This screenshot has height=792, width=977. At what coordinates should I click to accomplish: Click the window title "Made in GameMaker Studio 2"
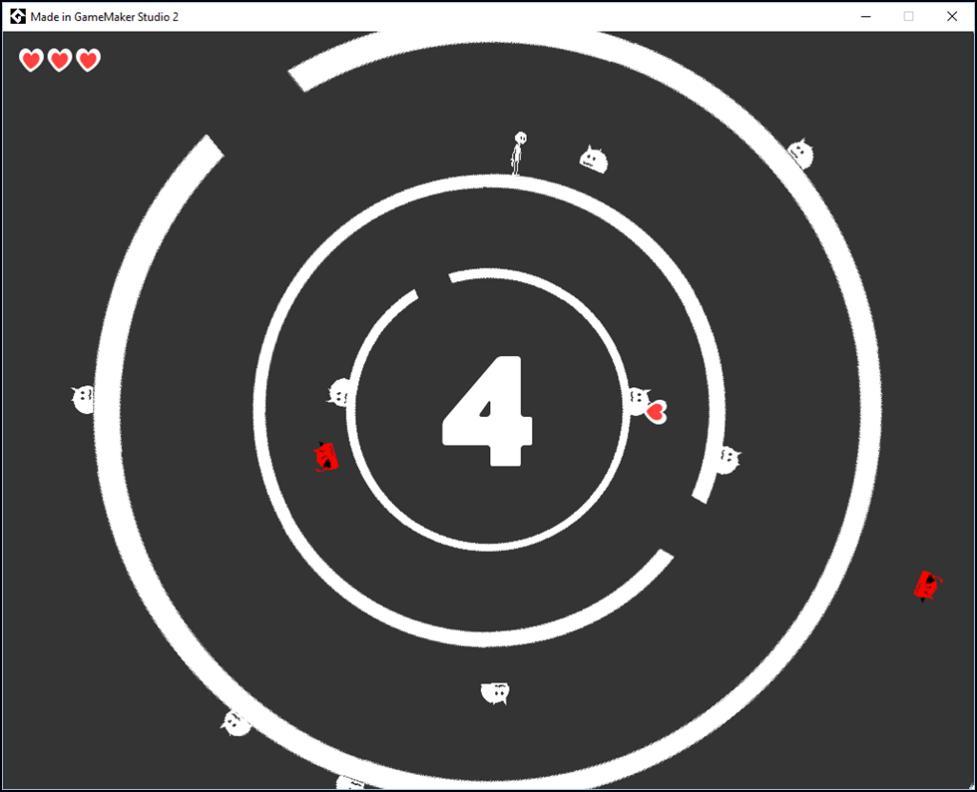105,17
